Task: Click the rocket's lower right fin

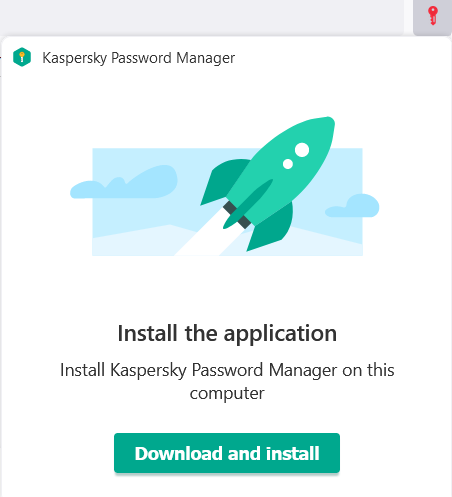Action: click(x=272, y=228)
